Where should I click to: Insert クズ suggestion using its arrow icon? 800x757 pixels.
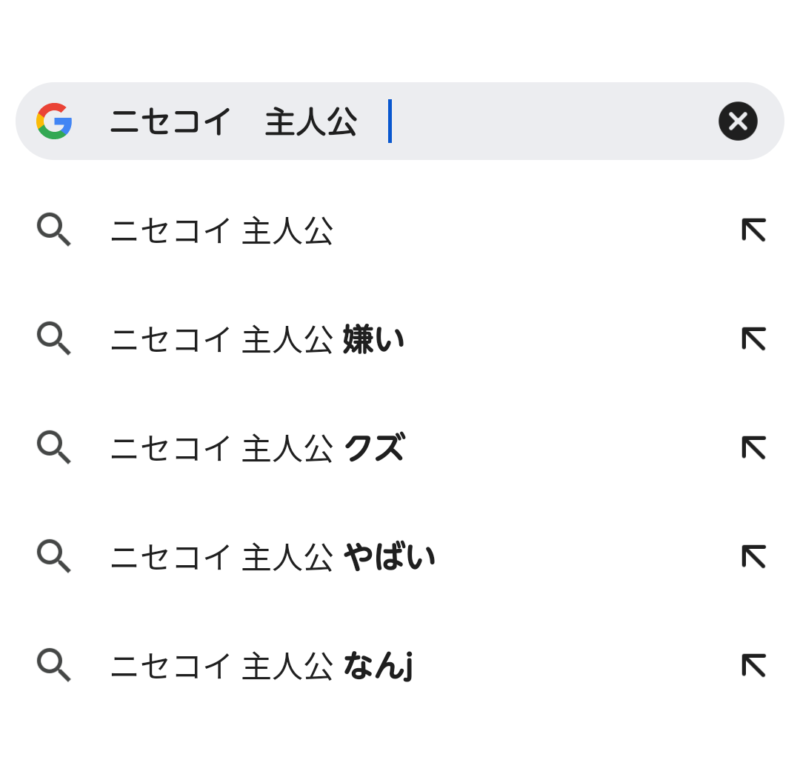pos(752,447)
